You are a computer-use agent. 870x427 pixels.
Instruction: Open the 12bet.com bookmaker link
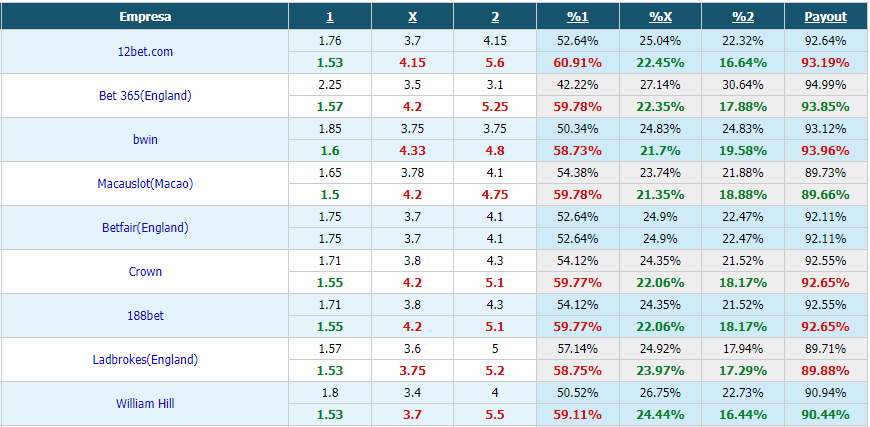(145, 52)
